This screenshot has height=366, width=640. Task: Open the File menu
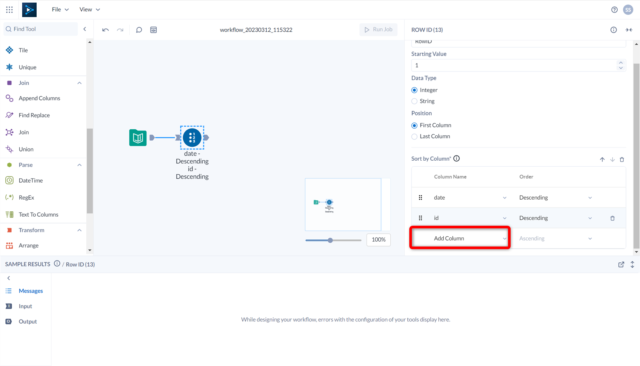pyautogui.click(x=60, y=9)
